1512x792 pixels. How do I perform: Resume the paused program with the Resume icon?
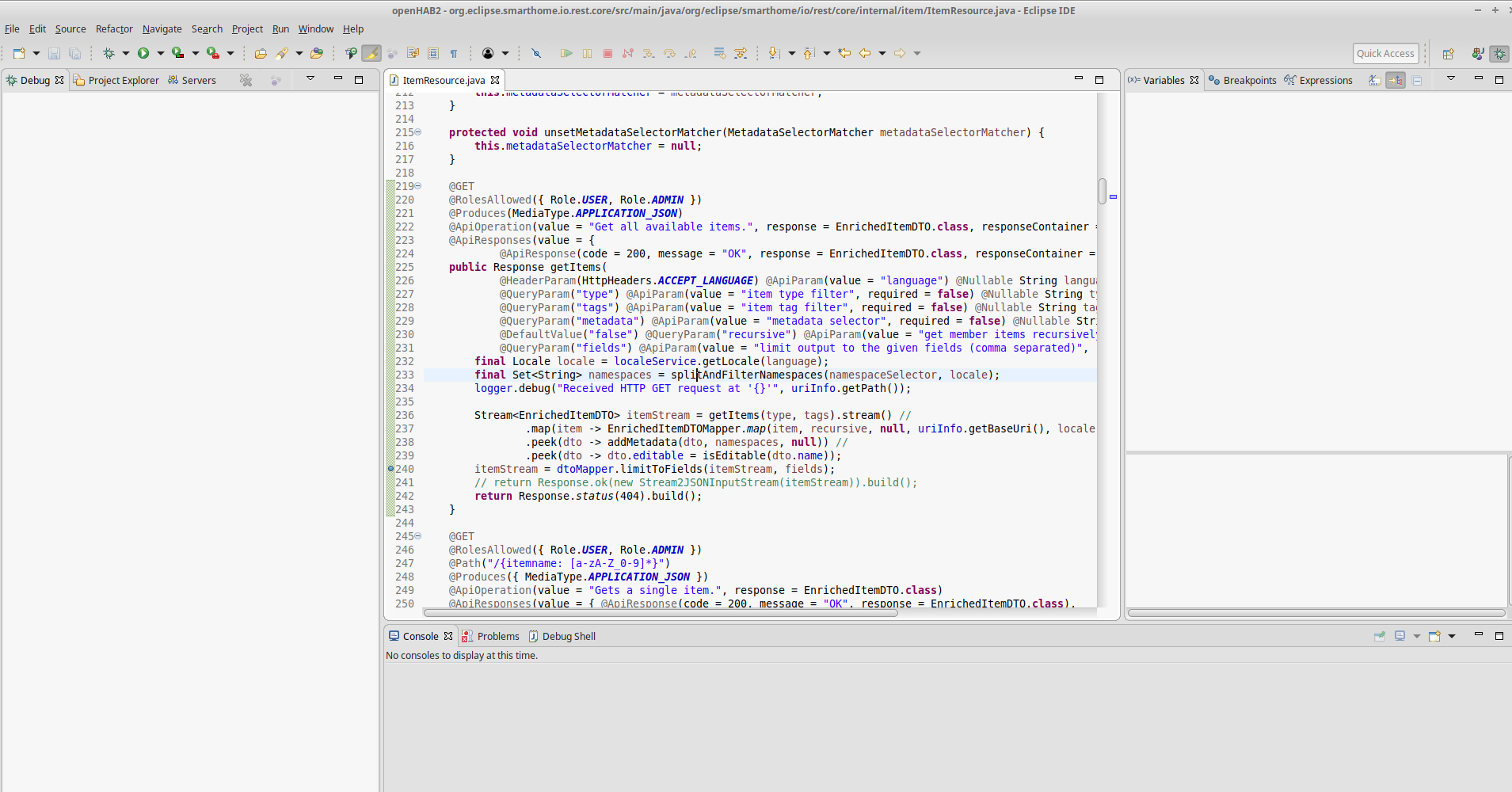click(x=566, y=53)
